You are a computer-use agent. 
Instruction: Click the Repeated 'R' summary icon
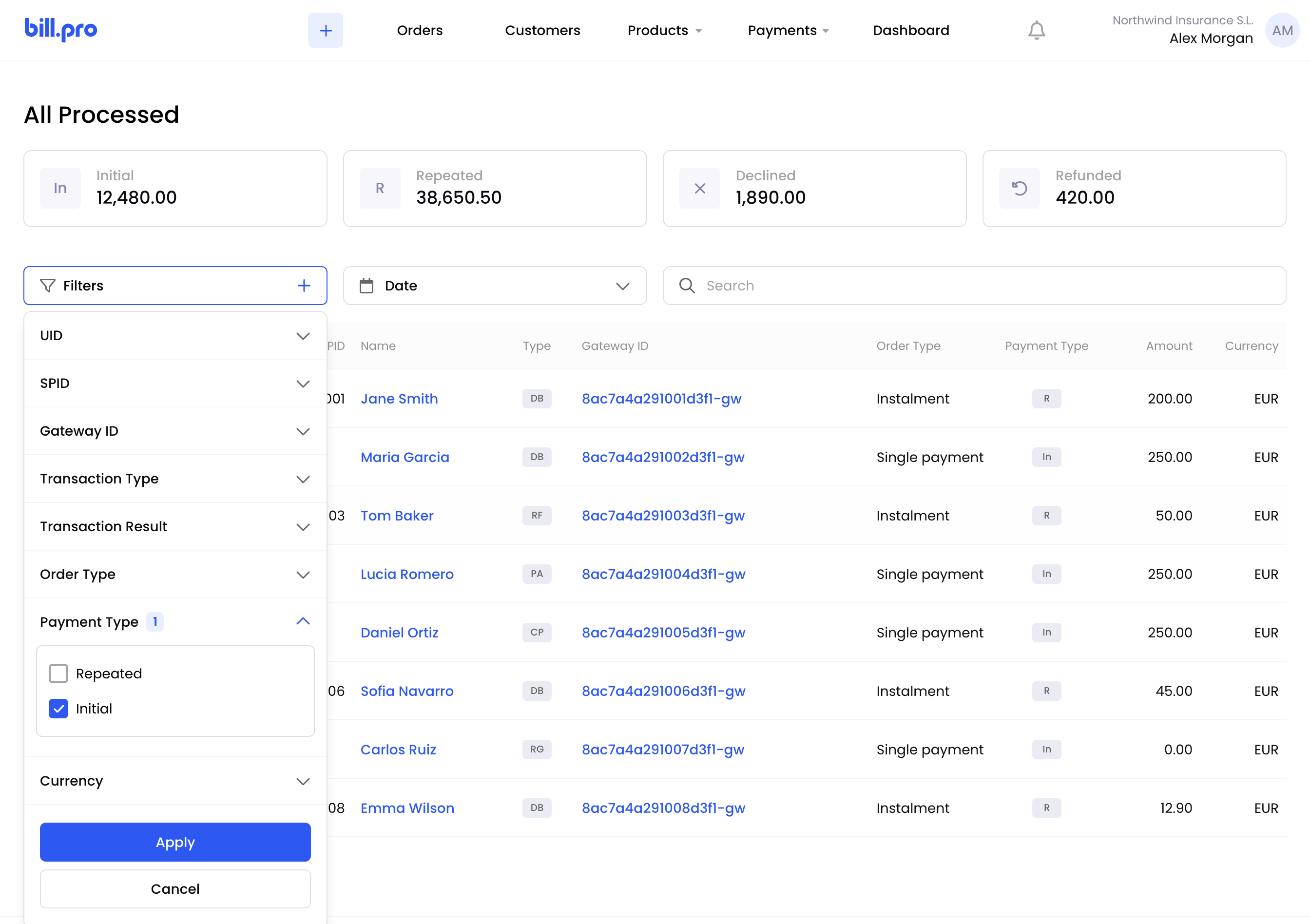380,188
